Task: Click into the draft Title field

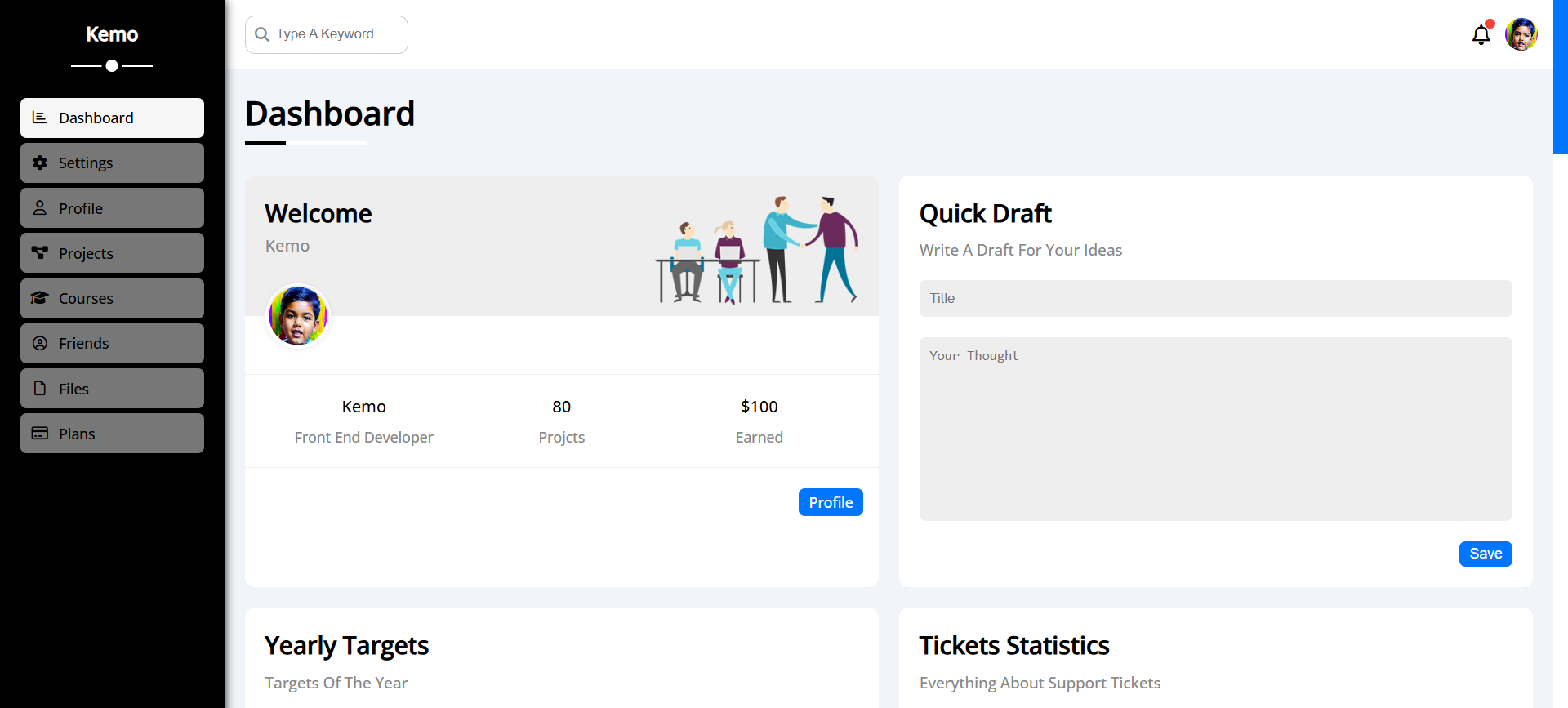Action: (1215, 298)
